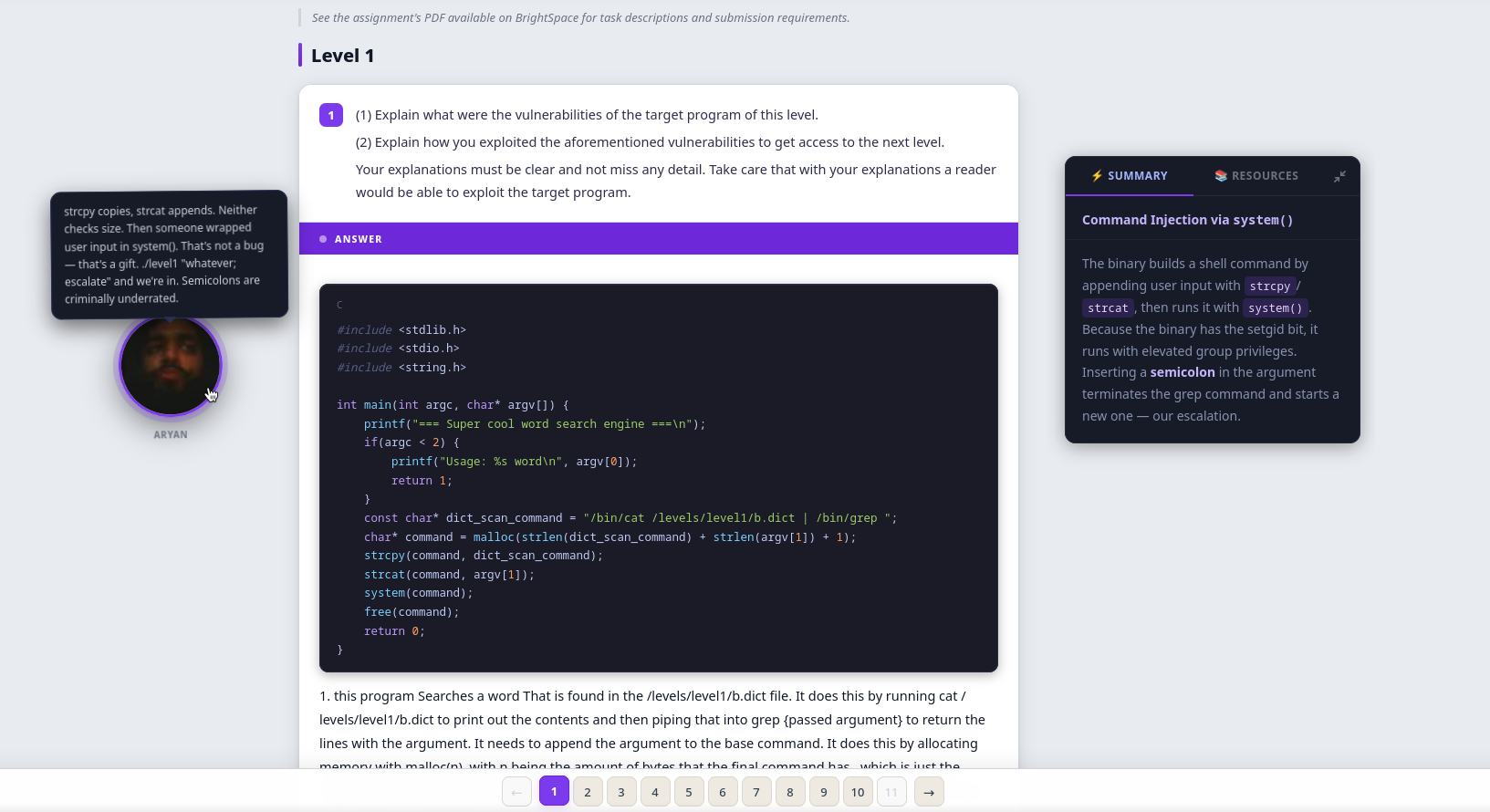Click the Level 1 number badge
Screen dimensions: 1490x812
(331, 116)
